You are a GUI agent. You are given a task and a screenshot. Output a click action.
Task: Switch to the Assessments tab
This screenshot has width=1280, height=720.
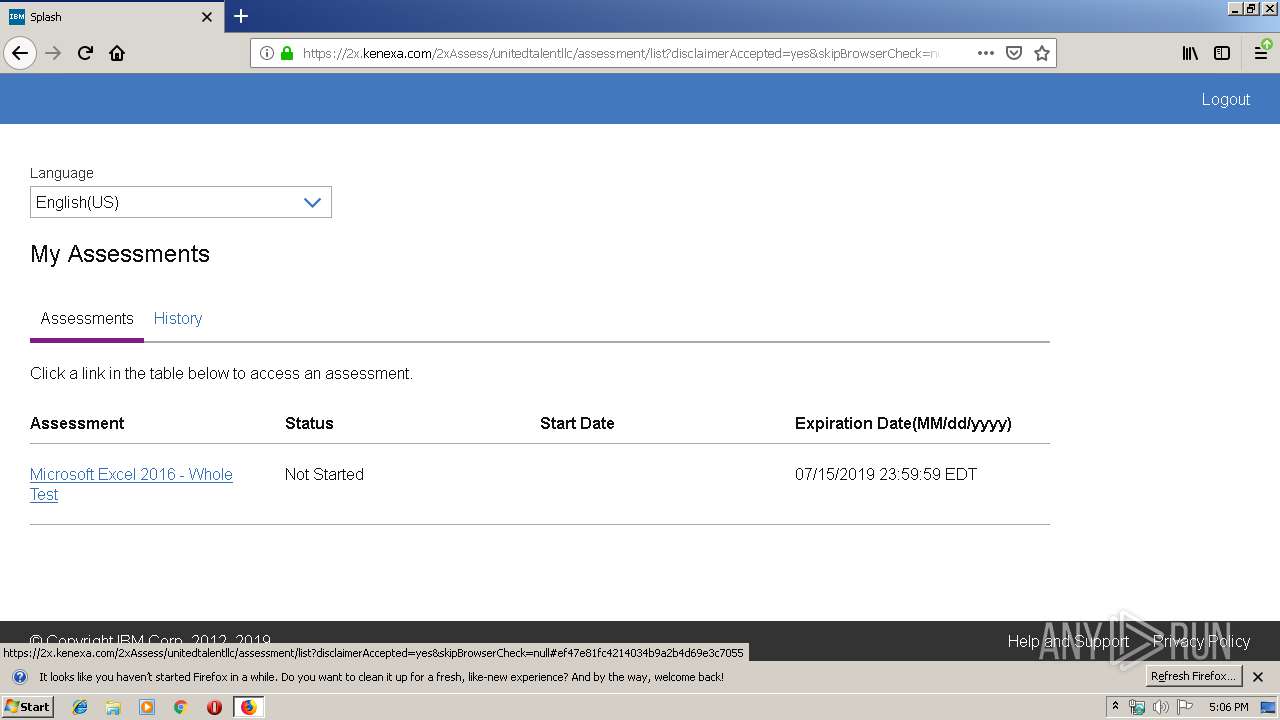pos(87,318)
